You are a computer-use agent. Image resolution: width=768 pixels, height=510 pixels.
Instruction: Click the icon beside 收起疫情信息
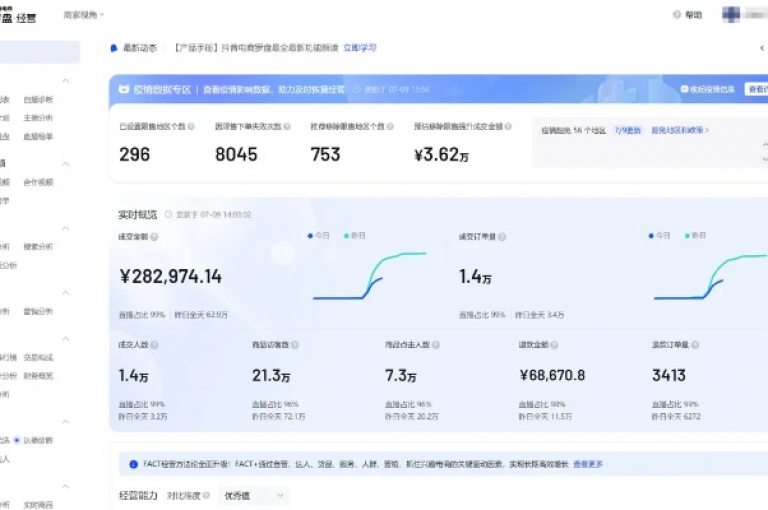(684, 89)
